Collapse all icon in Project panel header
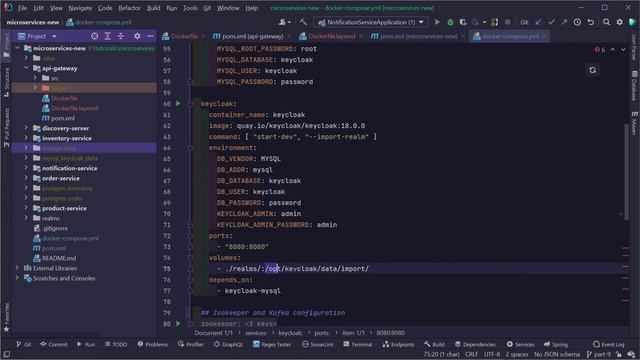This screenshot has width=640, height=360. click(121, 36)
